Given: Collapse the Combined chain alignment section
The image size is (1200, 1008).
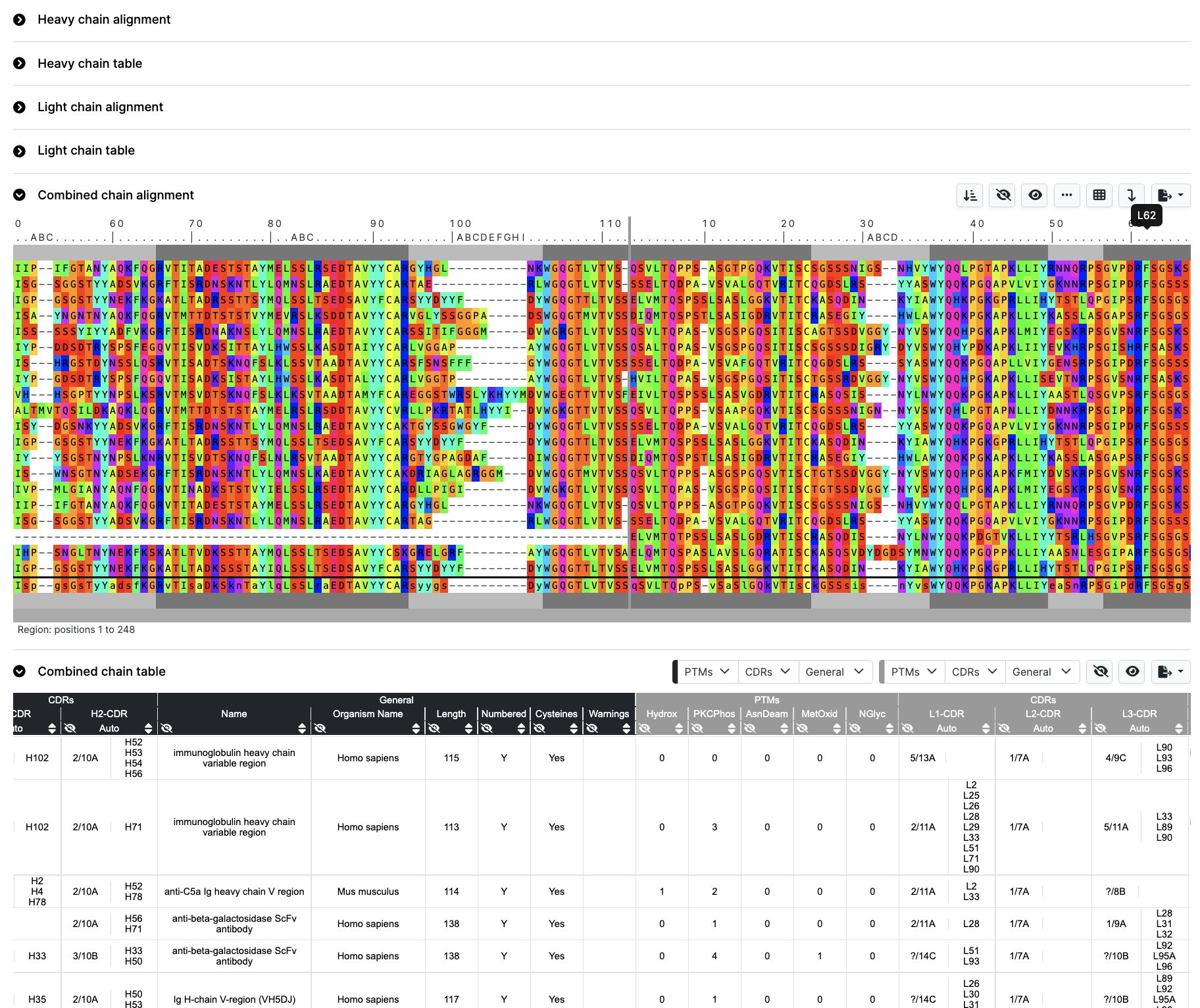Looking at the screenshot, I should 20,195.
